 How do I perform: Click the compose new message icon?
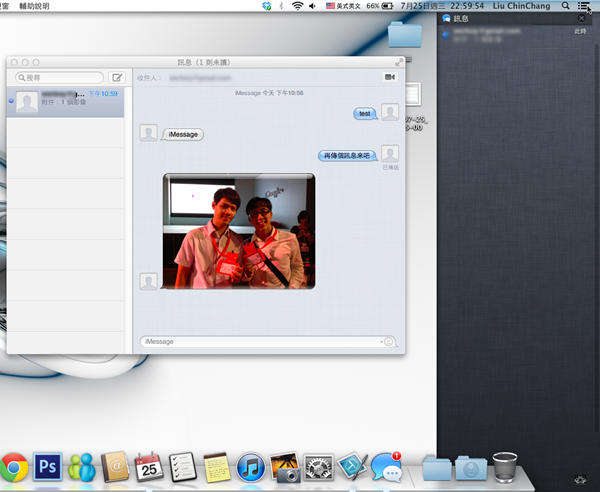pos(117,77)
